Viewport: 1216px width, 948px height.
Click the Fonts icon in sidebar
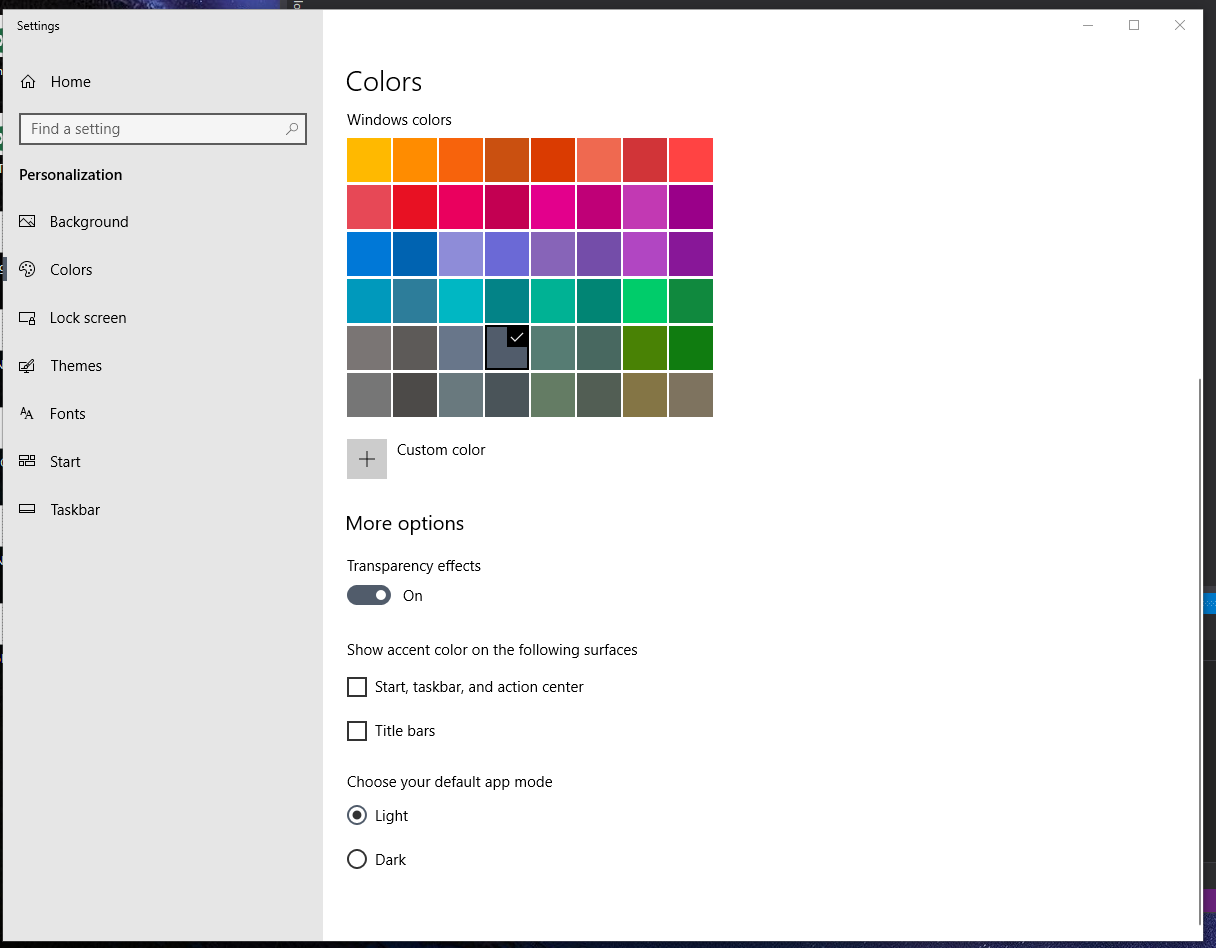tap(28, 413)
